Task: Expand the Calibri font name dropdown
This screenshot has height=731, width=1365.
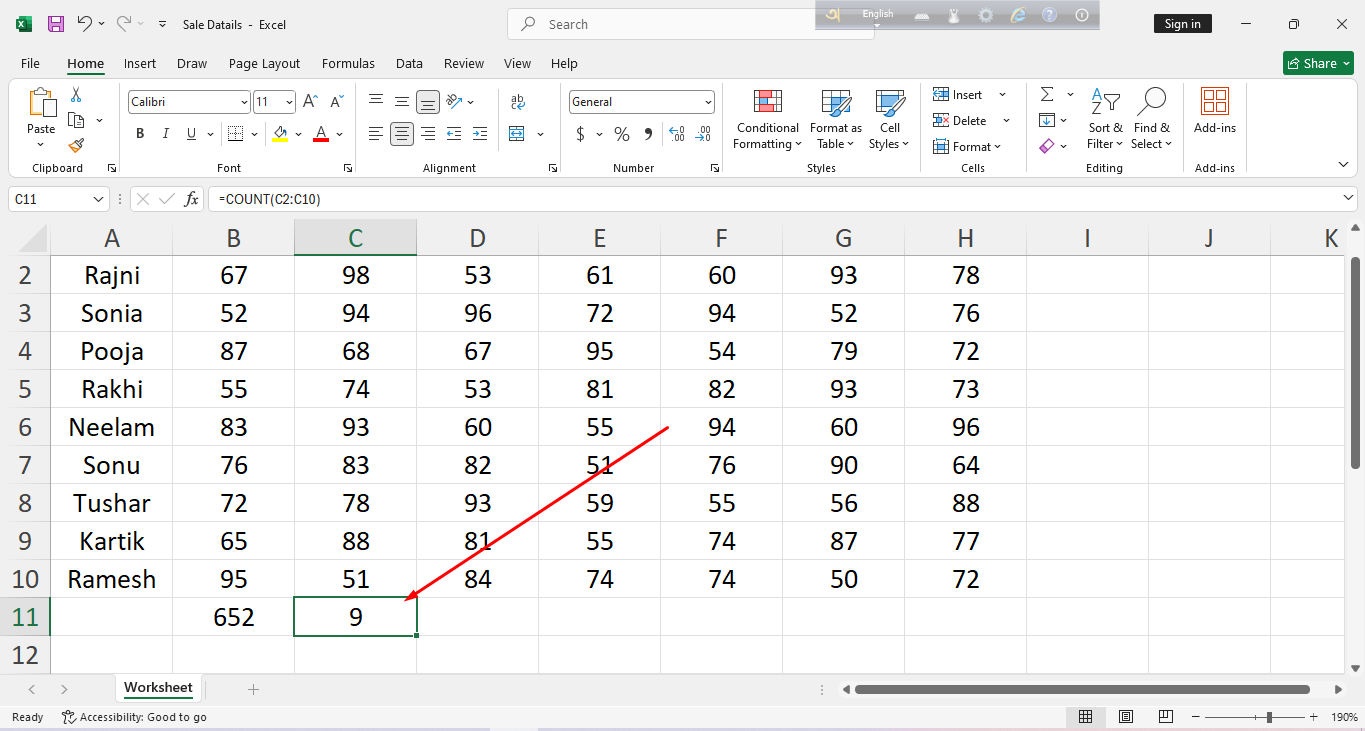Action: point(244,102)
